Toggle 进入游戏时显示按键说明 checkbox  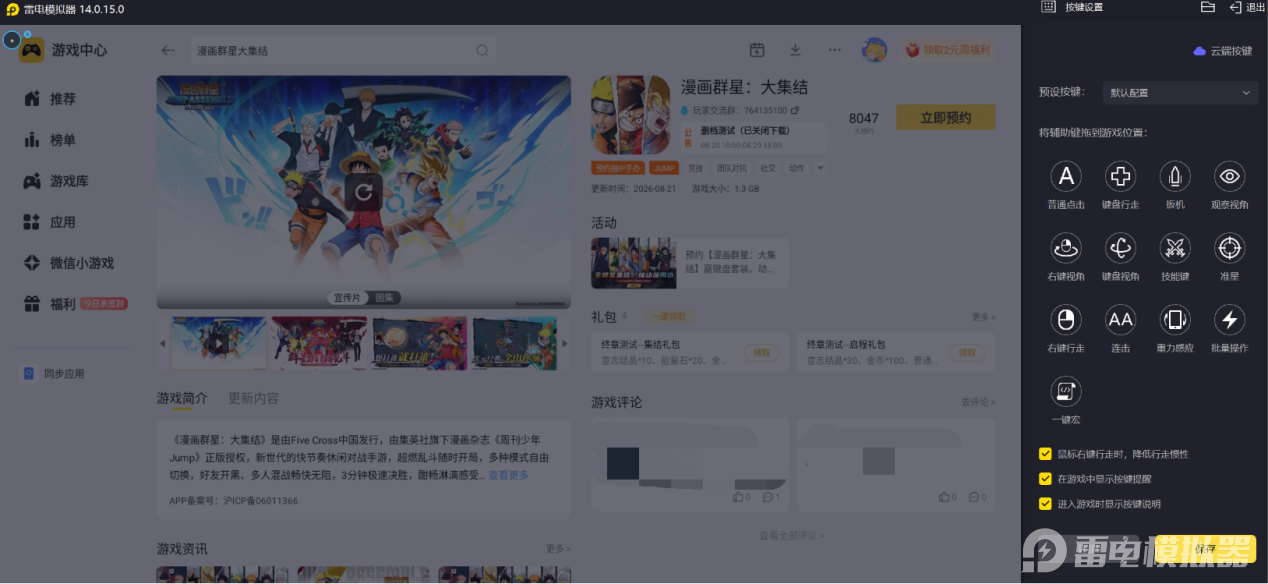coord(1046,503)
